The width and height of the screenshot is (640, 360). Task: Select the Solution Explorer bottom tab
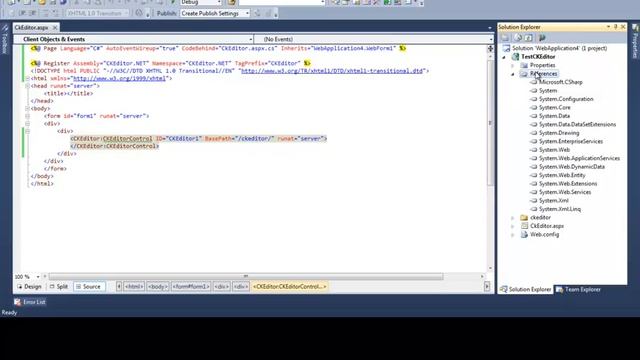(526, 289)
